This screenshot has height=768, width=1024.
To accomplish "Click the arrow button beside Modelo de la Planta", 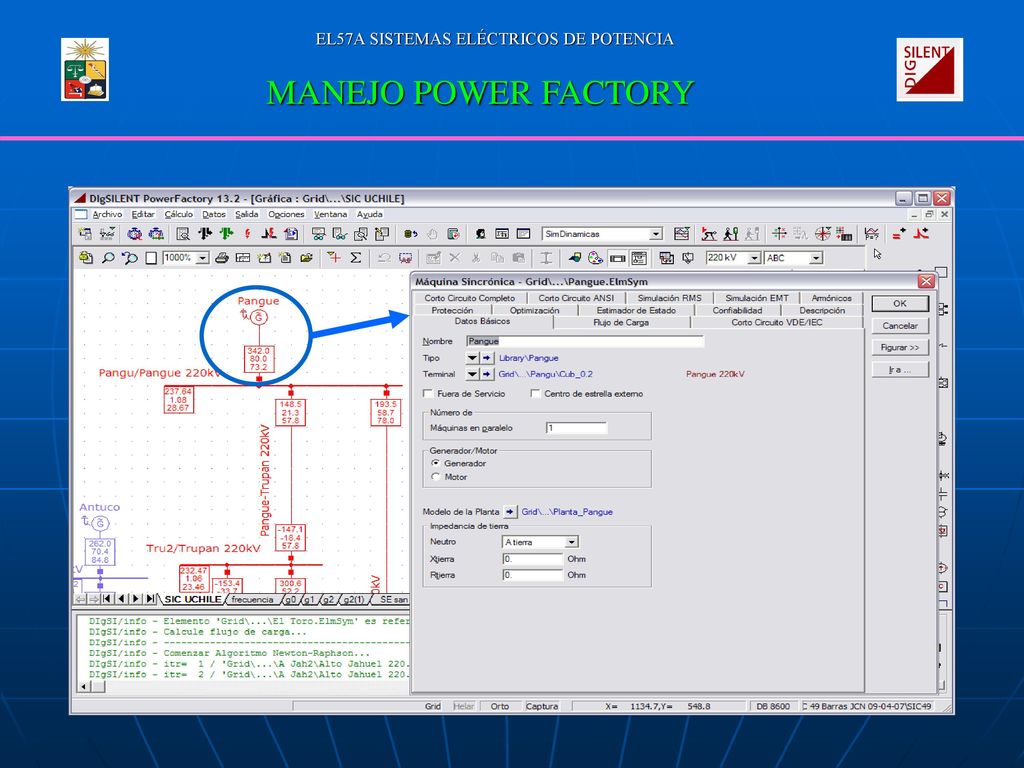I will point(509,512).
